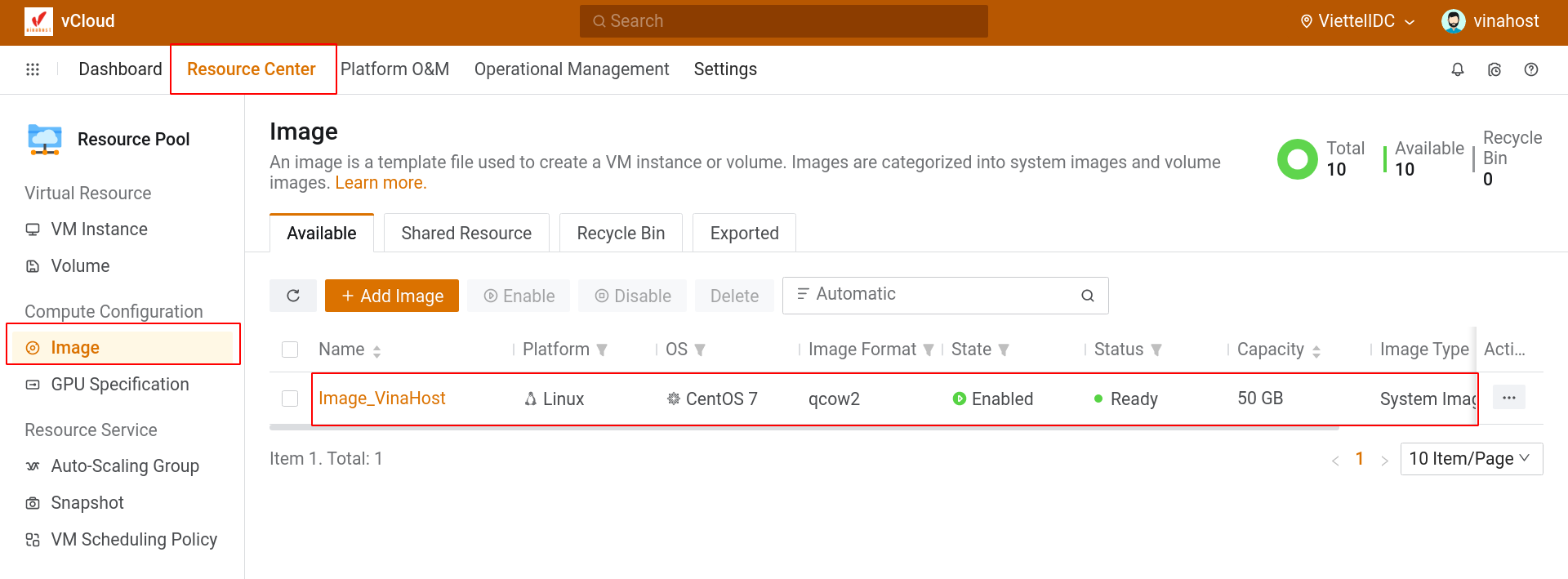Open the apps grid menu icon
This screenshot has width=1568, height=579.
pos(33,69)
